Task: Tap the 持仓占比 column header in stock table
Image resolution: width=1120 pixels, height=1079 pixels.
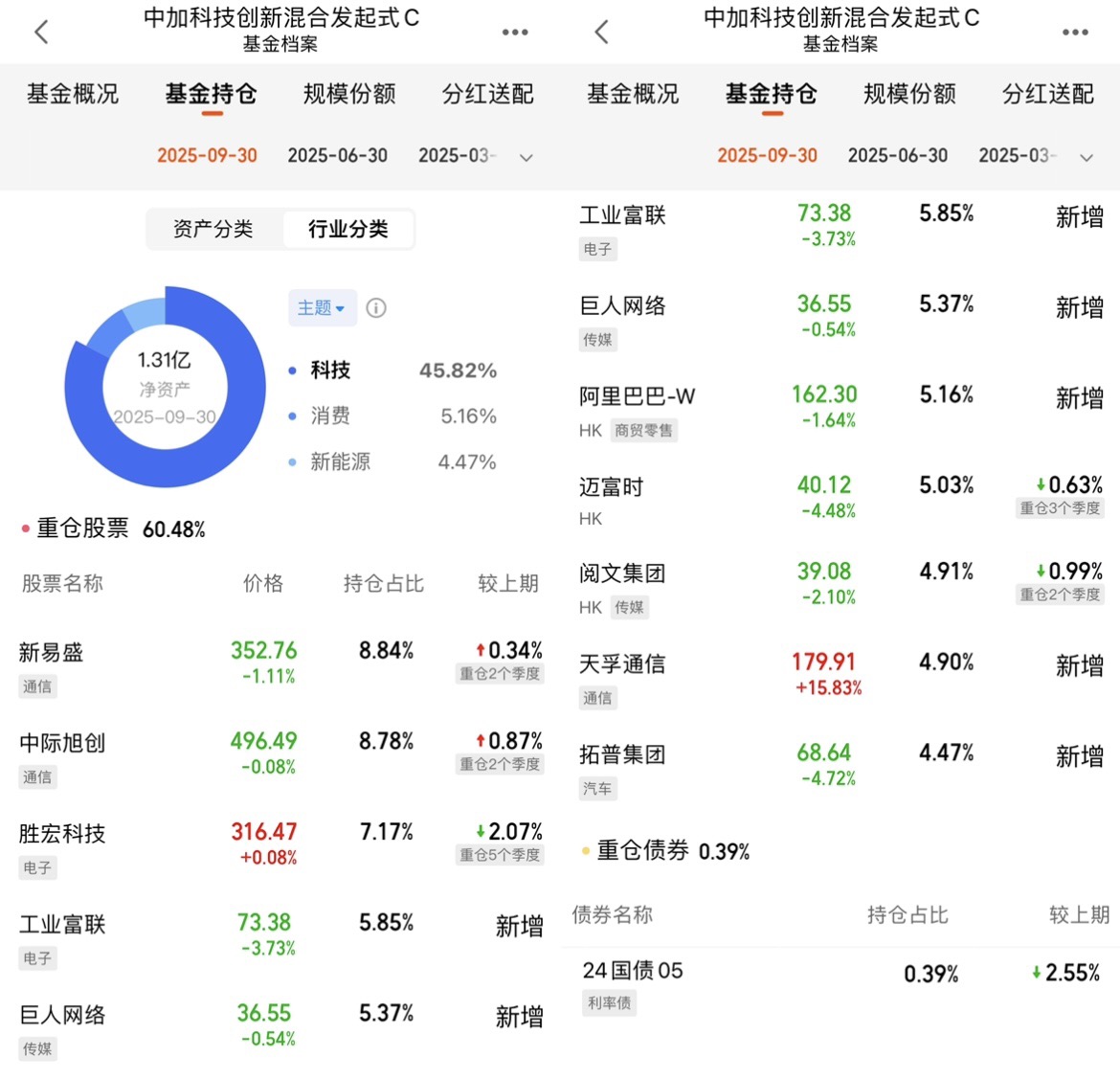Action: click(384, 583)
